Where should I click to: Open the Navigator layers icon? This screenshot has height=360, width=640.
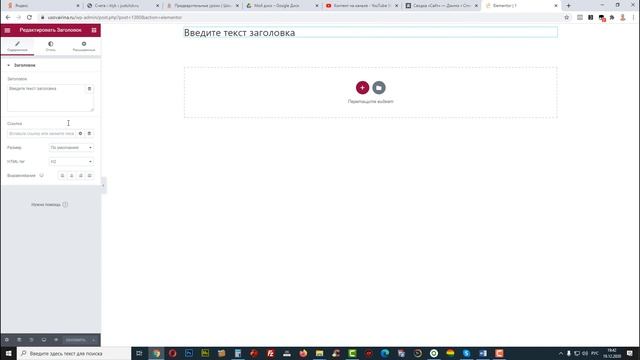(19, 340)
